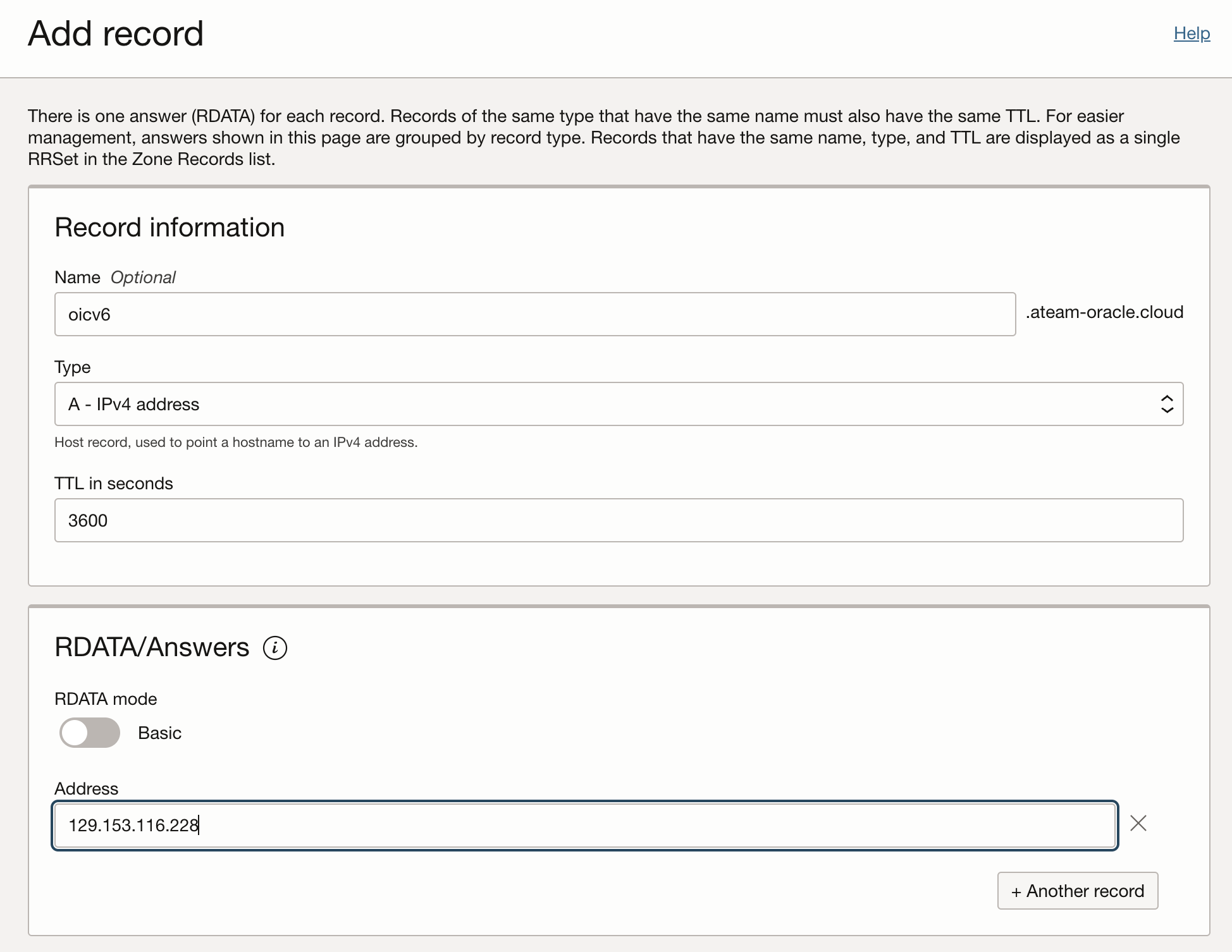
Task: Click the up-down chevron arrows on the Type select
Action: [1167, 404]
